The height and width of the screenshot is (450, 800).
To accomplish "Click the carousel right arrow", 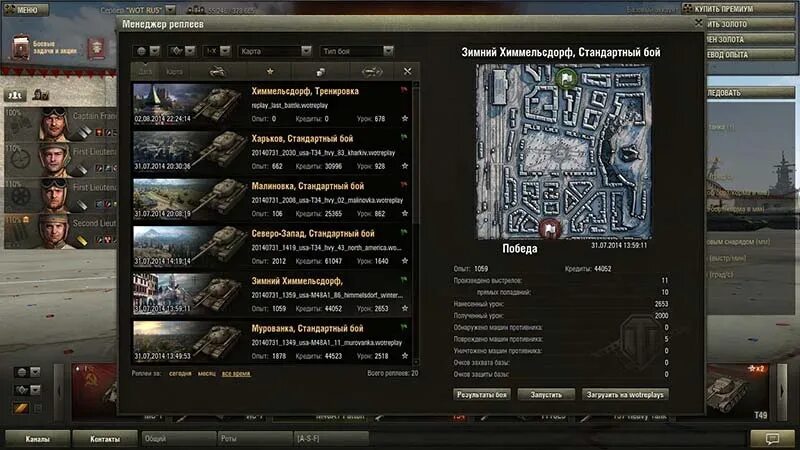I will pos(782,391).
